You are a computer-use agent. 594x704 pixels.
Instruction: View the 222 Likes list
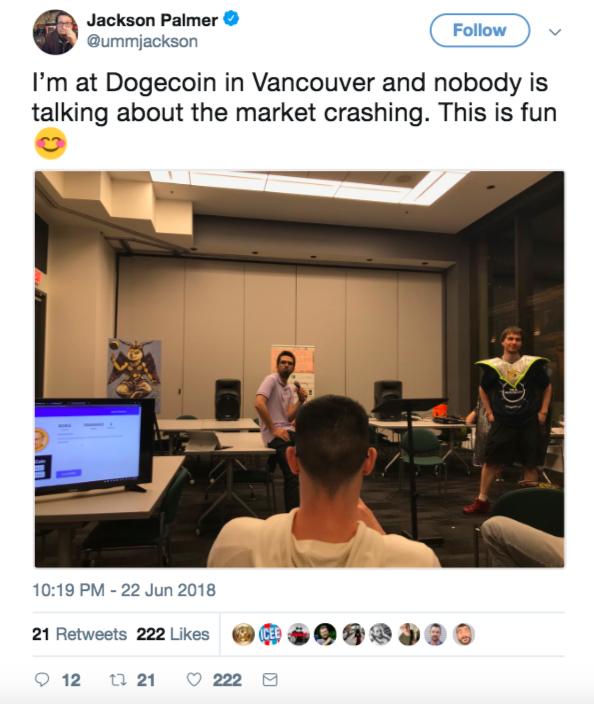(x=173, y=634)
